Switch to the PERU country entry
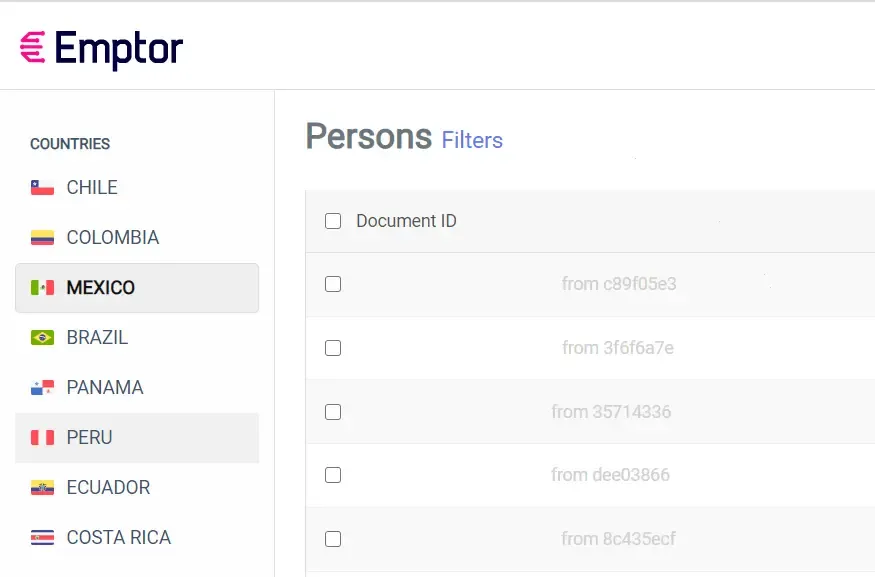Image resolution: width=875 pixels, height=577 pixels. pyautogui.click(x=90, y=437)
